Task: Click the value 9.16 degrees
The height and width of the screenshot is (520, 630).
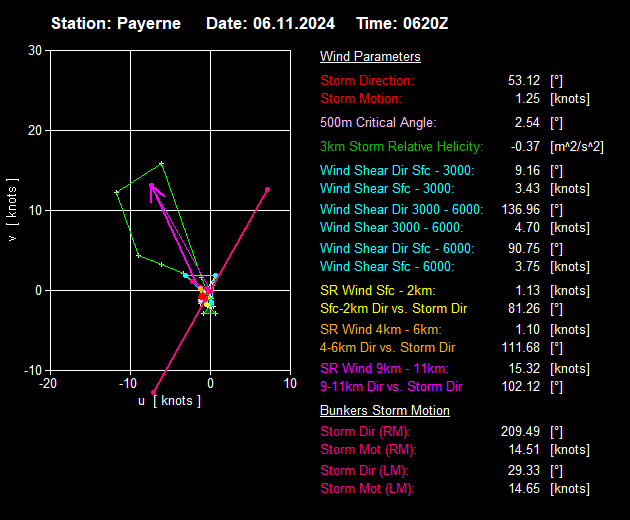Action: [x=528, y=170]
